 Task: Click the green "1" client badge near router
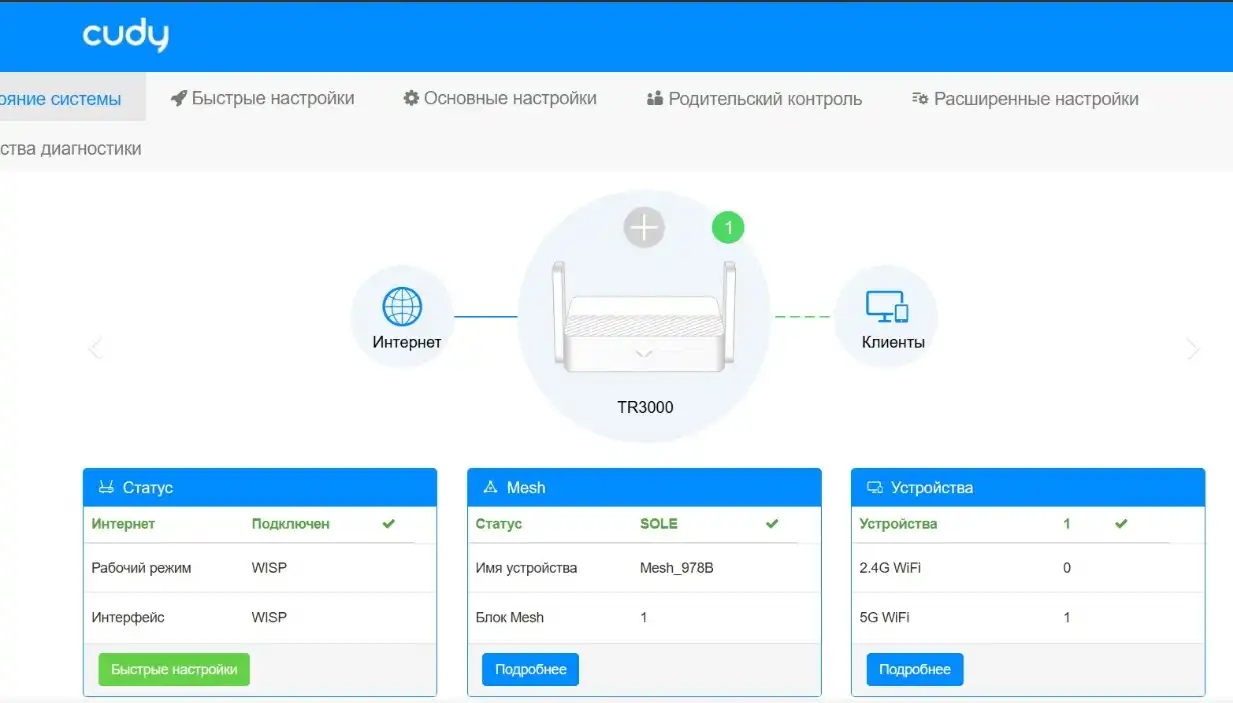[x=728, y=227]
